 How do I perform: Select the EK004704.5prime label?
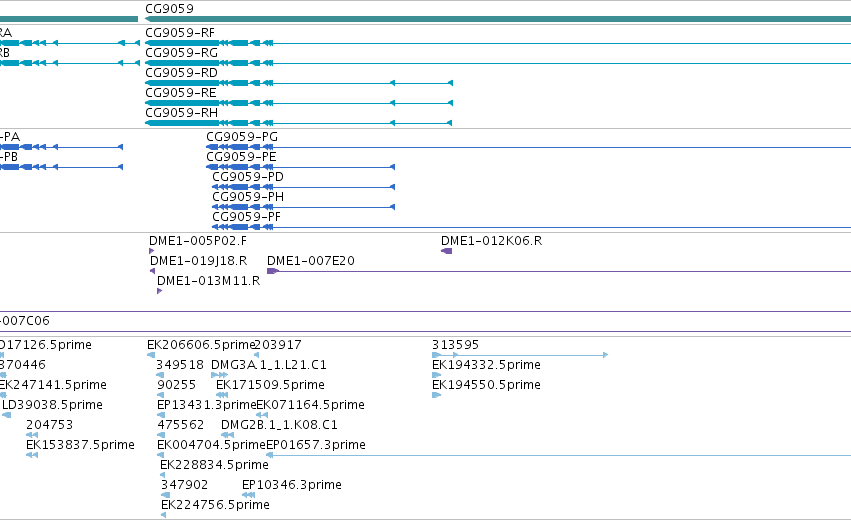pyautogui.click(x=211, y=445)
